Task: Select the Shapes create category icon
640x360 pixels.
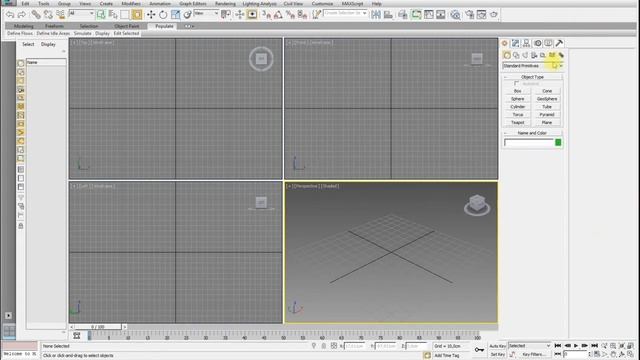Action: coord(516,55)
